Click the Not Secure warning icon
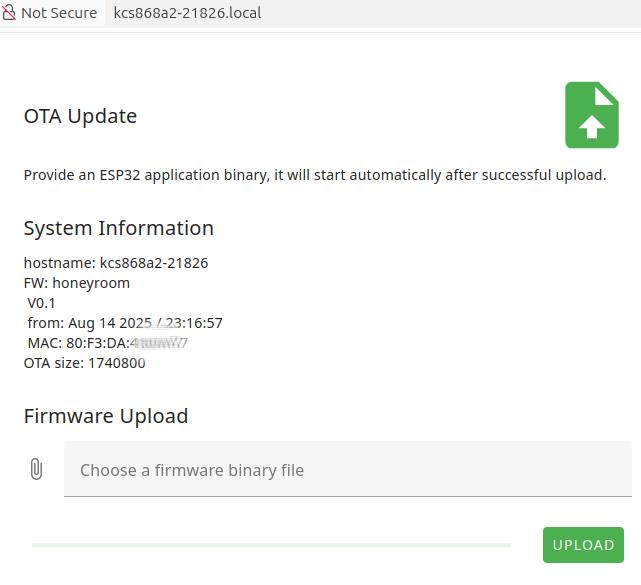Image resolution: width=641 pixels, height=585 pixels. click(x=9, y=13)
